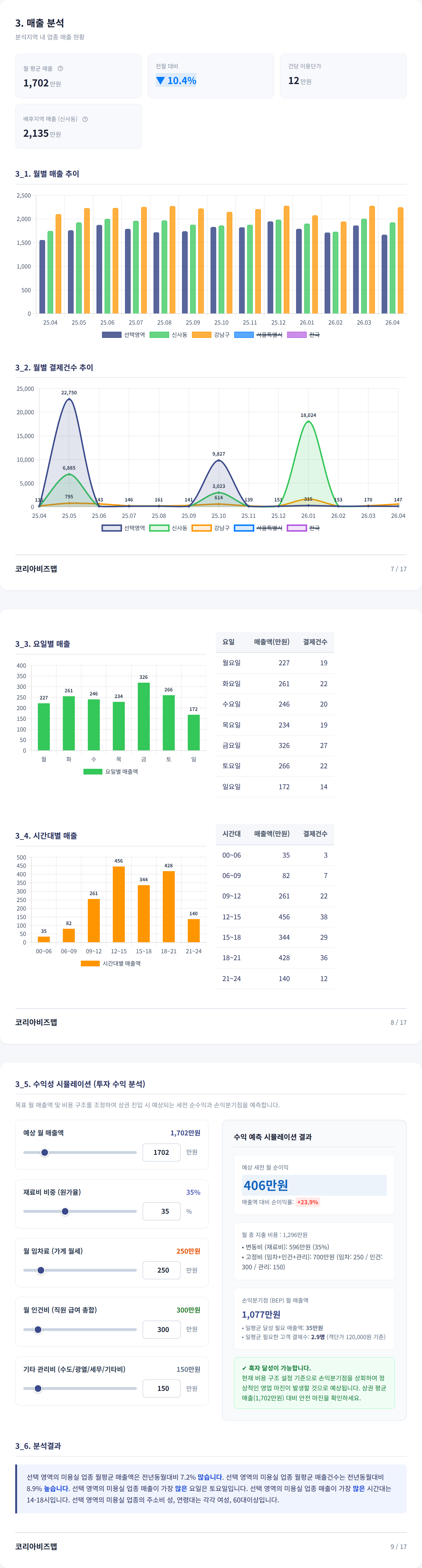
Task: Focus the 예상 월 매출액 input showing 1702
Action: tap(161, 1152)
